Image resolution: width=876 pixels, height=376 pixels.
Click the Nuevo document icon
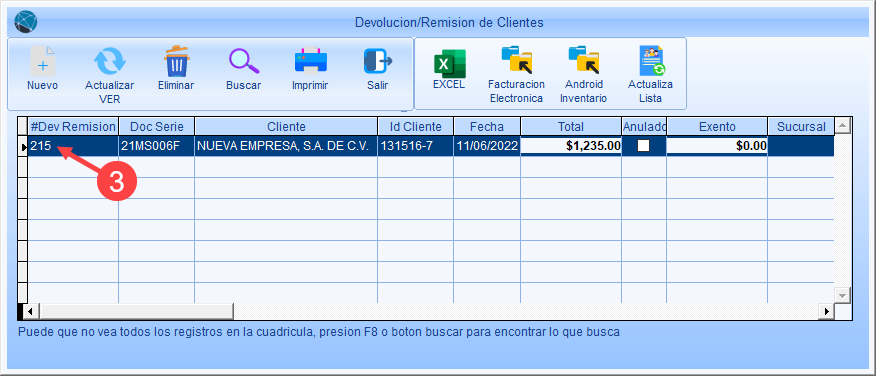click(42, 61)
